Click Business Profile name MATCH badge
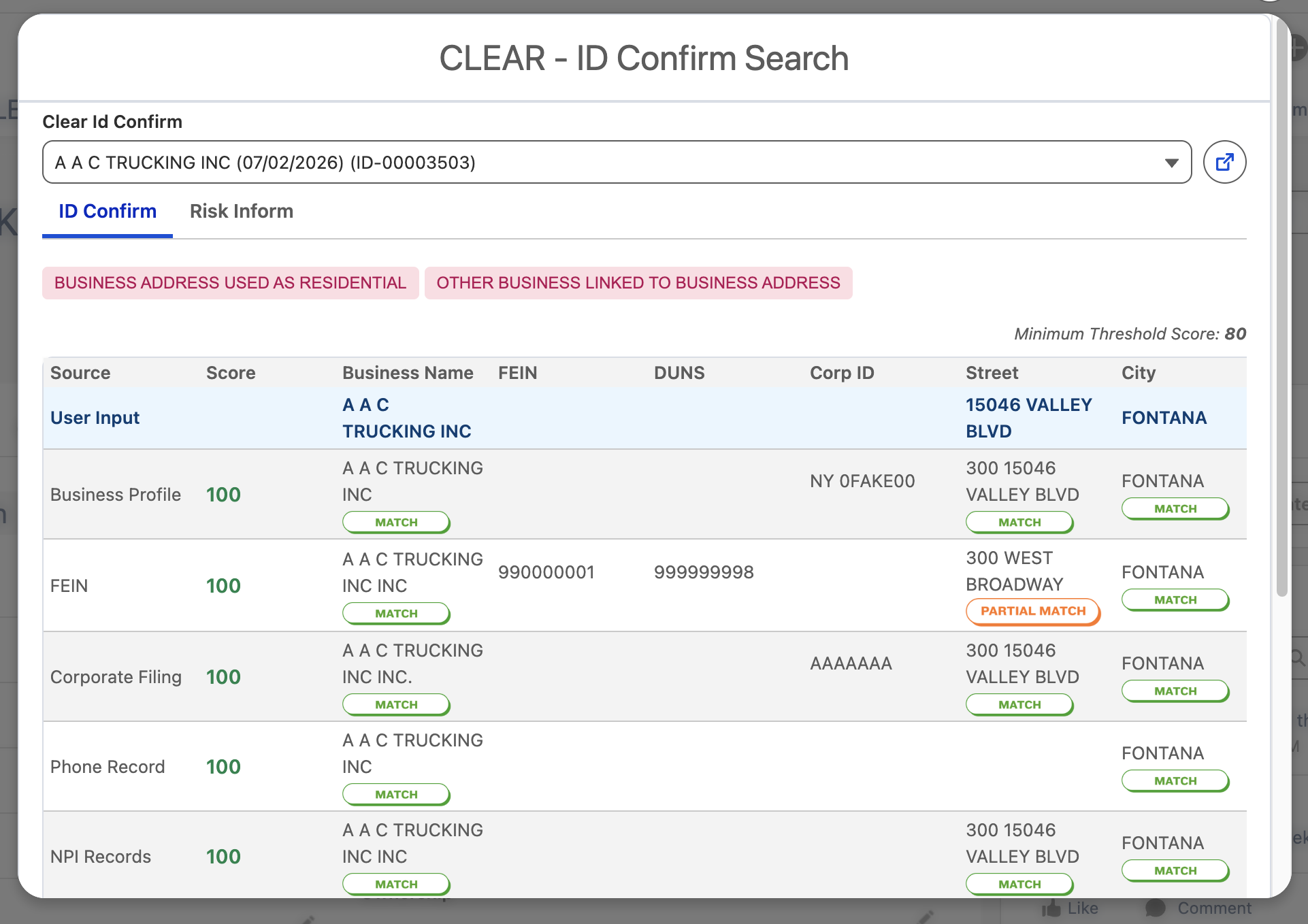 coord(396,523)
